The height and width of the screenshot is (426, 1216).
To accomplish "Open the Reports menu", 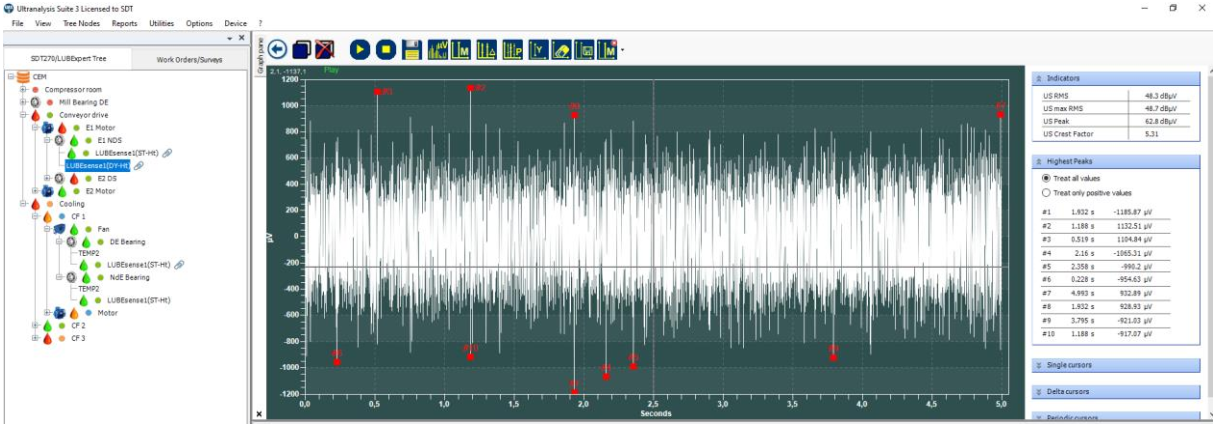I will pos(124,22).
